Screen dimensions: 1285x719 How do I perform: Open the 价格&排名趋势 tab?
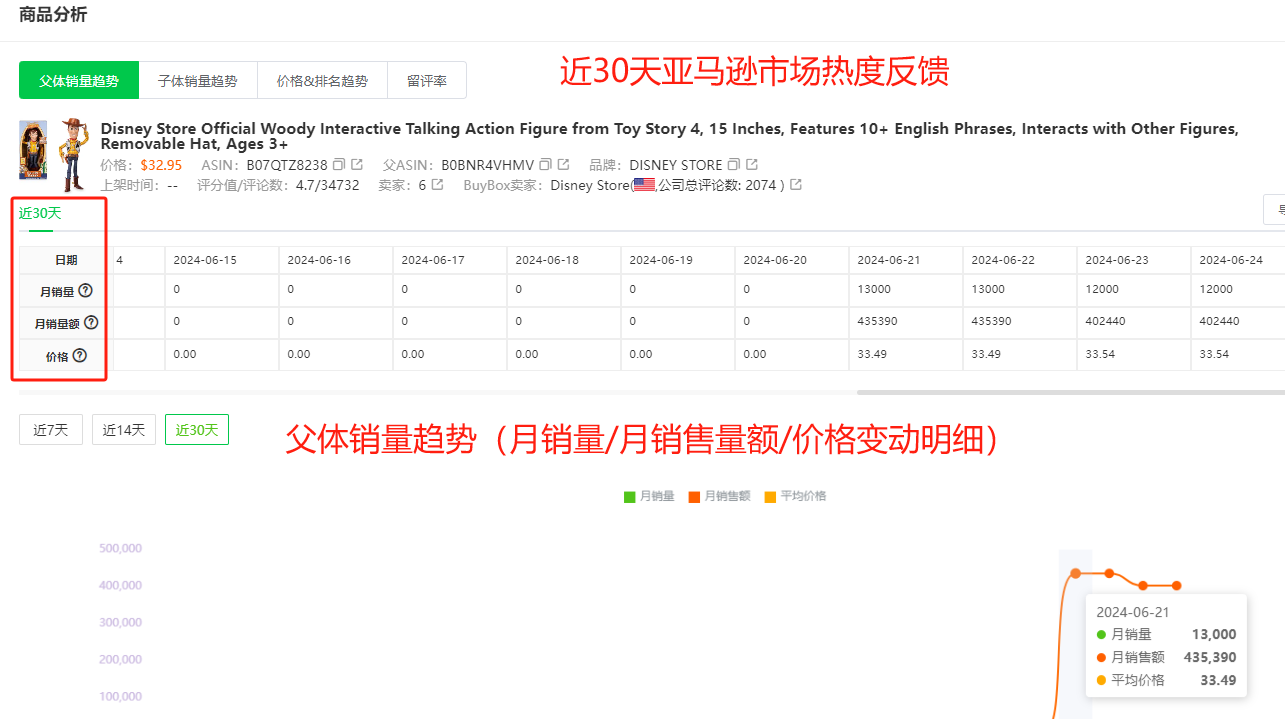pyautogui.click(x=322, y=81)
